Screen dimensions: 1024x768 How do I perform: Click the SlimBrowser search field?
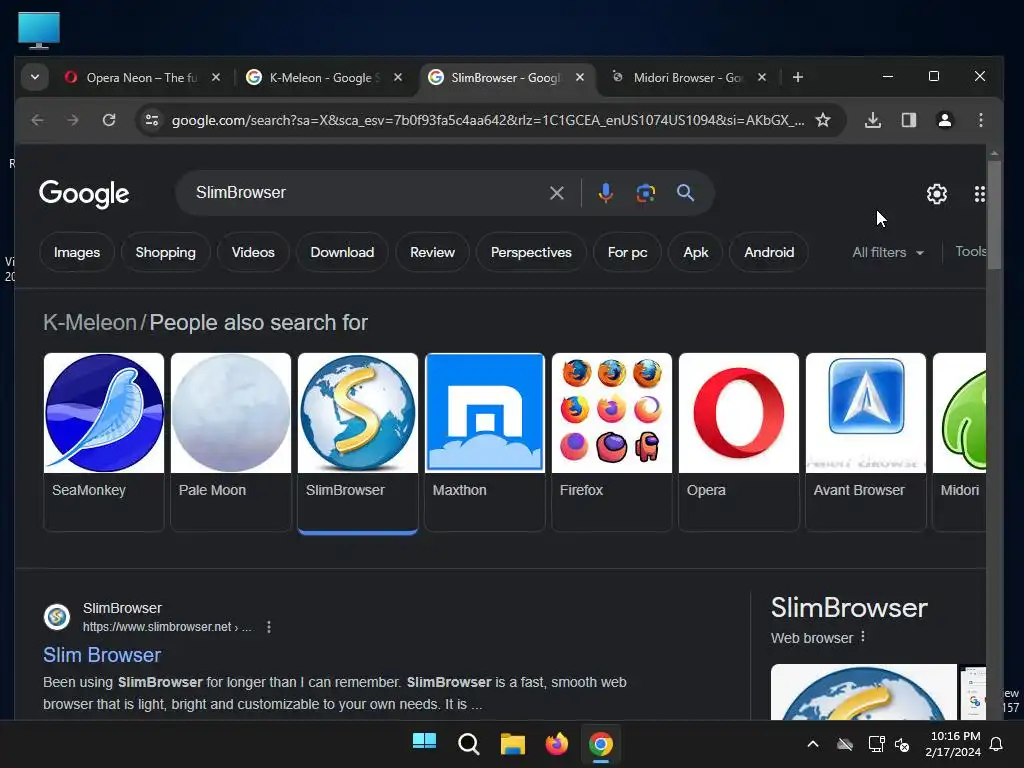(366, 193)
